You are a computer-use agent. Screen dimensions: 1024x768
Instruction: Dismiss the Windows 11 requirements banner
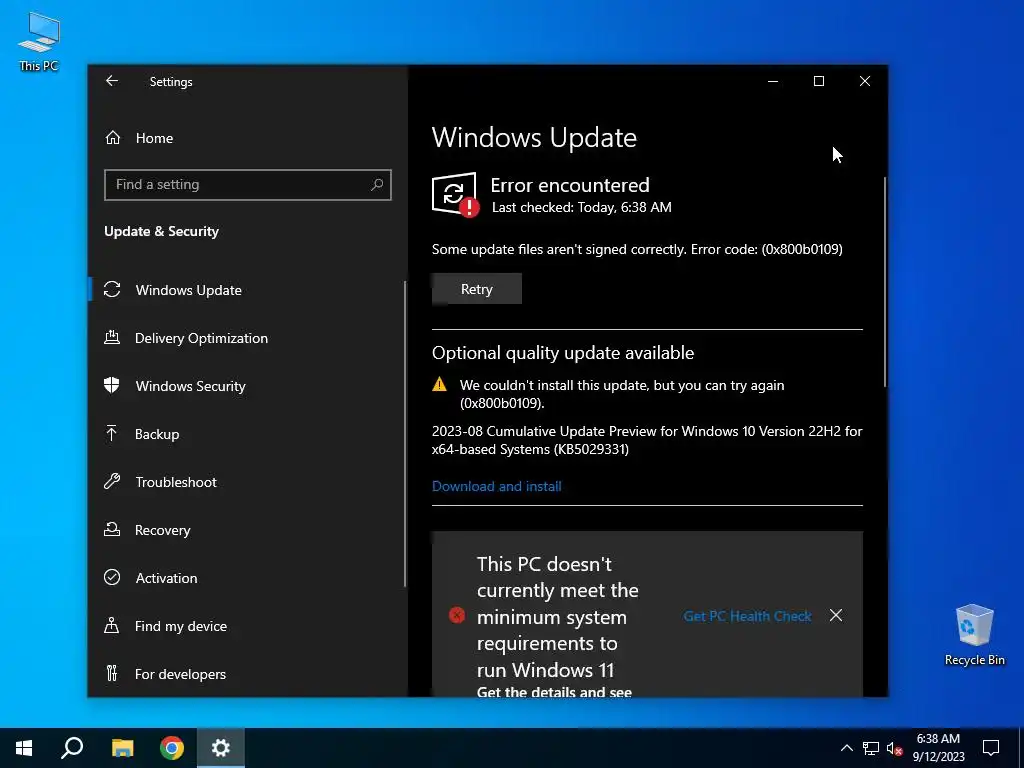point(836,615)
